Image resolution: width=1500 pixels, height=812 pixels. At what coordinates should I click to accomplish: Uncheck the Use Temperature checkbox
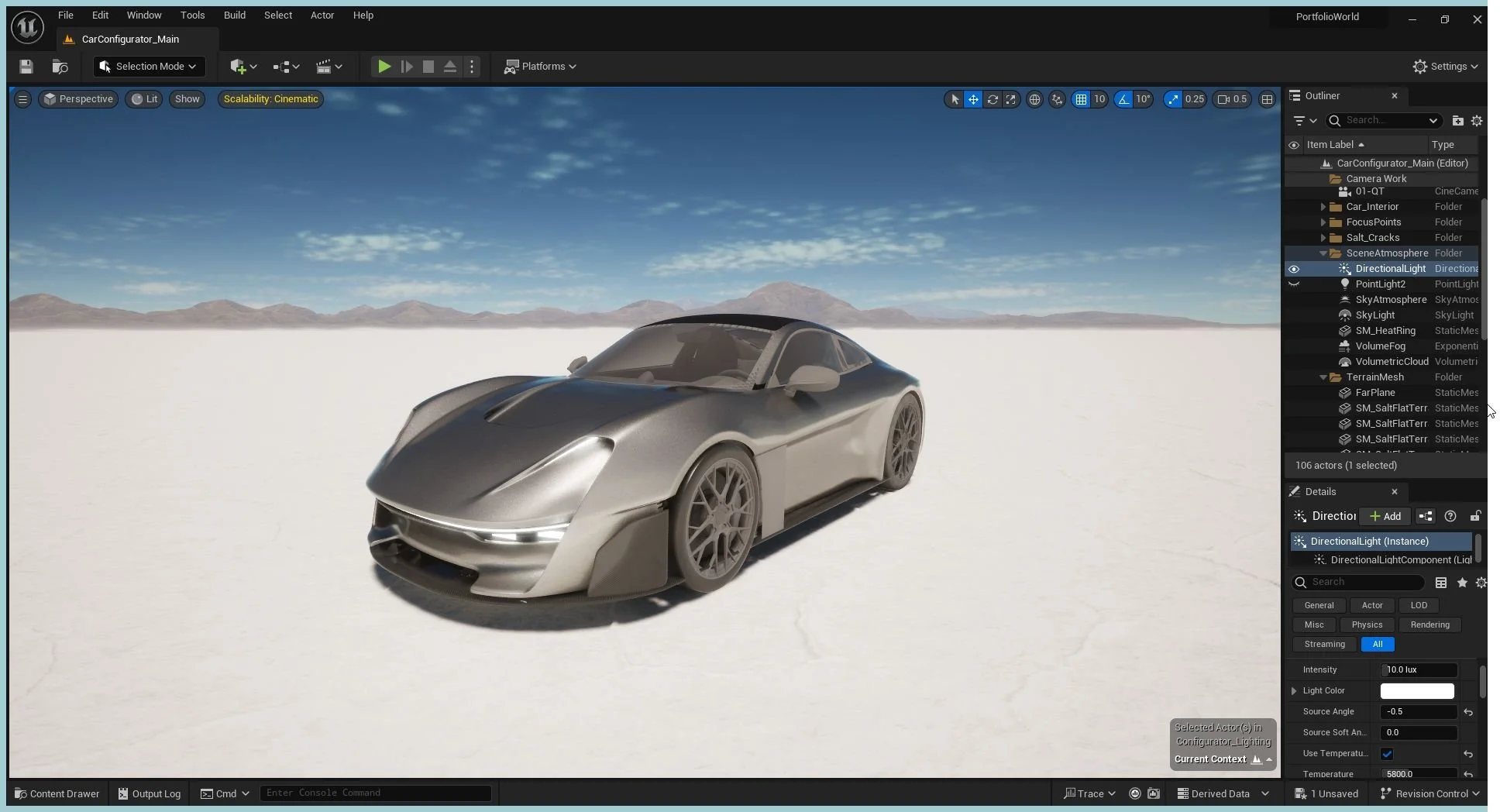(1387, 754)
